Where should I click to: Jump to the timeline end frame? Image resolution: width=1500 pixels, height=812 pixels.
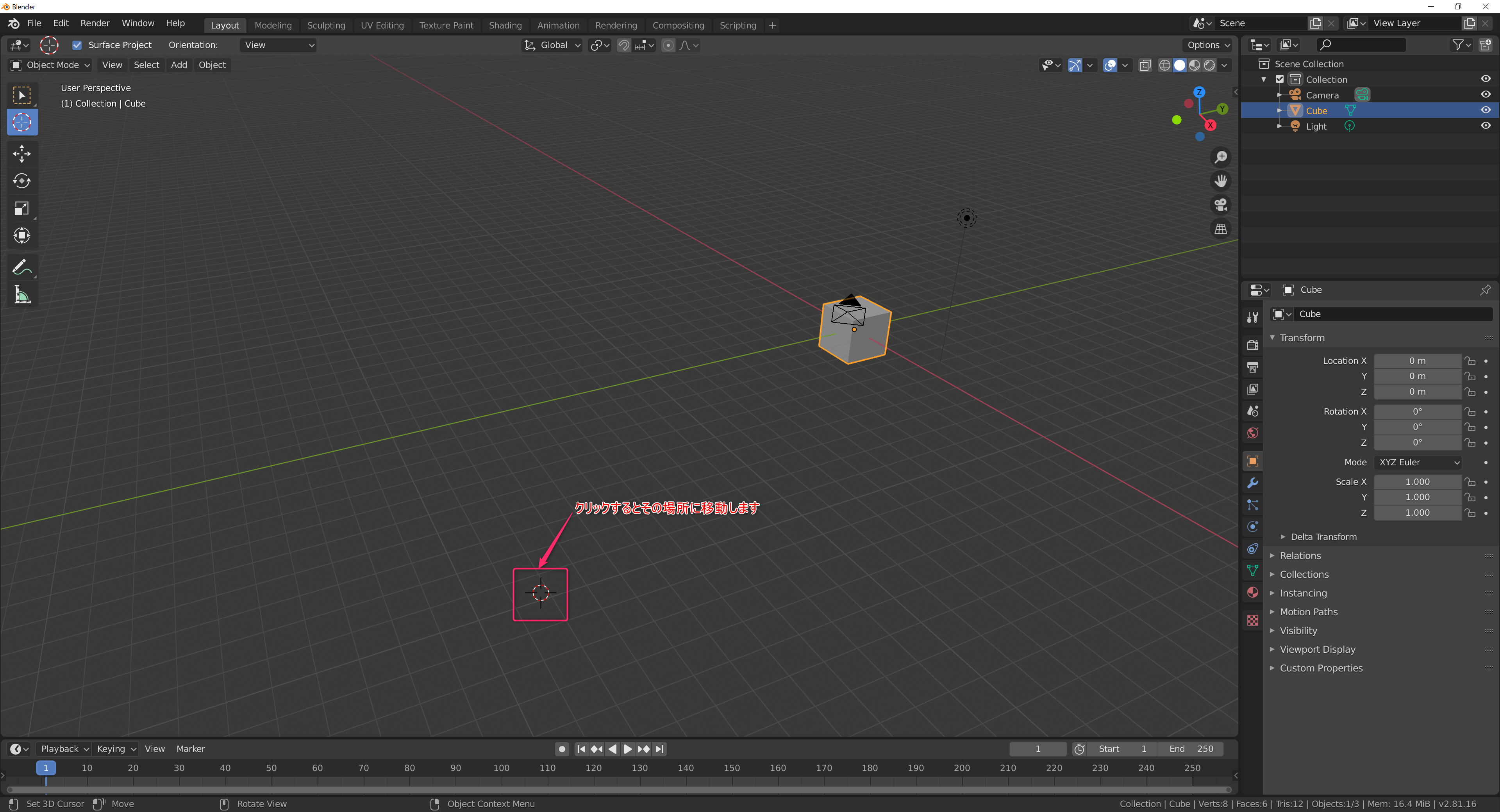659,749
